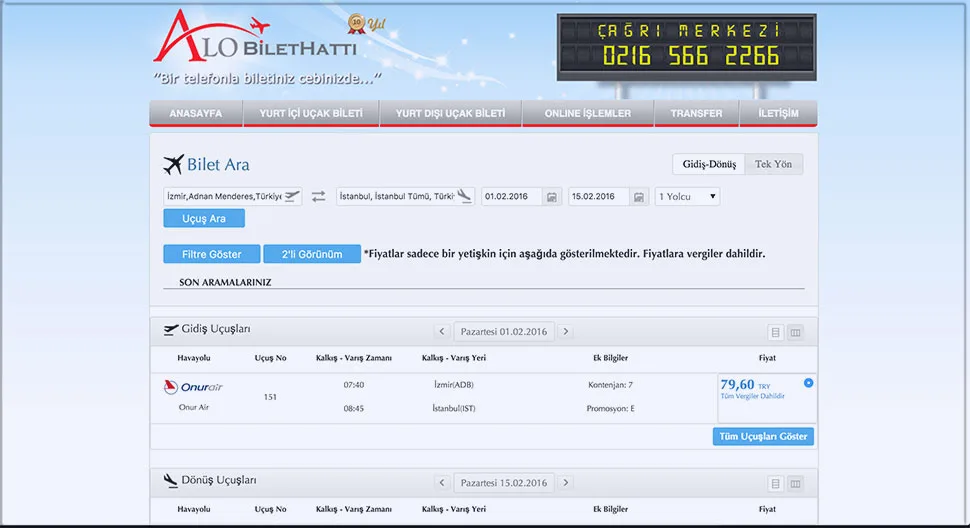
Task: Click the 2'li Görünüm button
Action: point(312,254)
